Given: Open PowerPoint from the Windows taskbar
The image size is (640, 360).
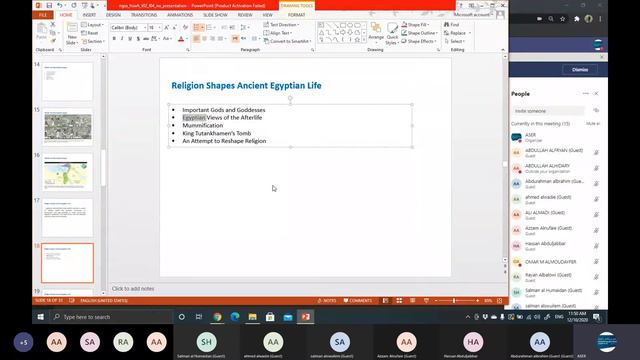Looking at the screenshot, I should click(x=306, y=317).
